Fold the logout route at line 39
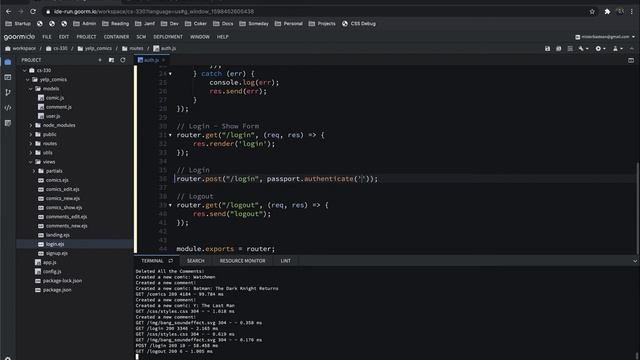 click(x=170, y=205)
